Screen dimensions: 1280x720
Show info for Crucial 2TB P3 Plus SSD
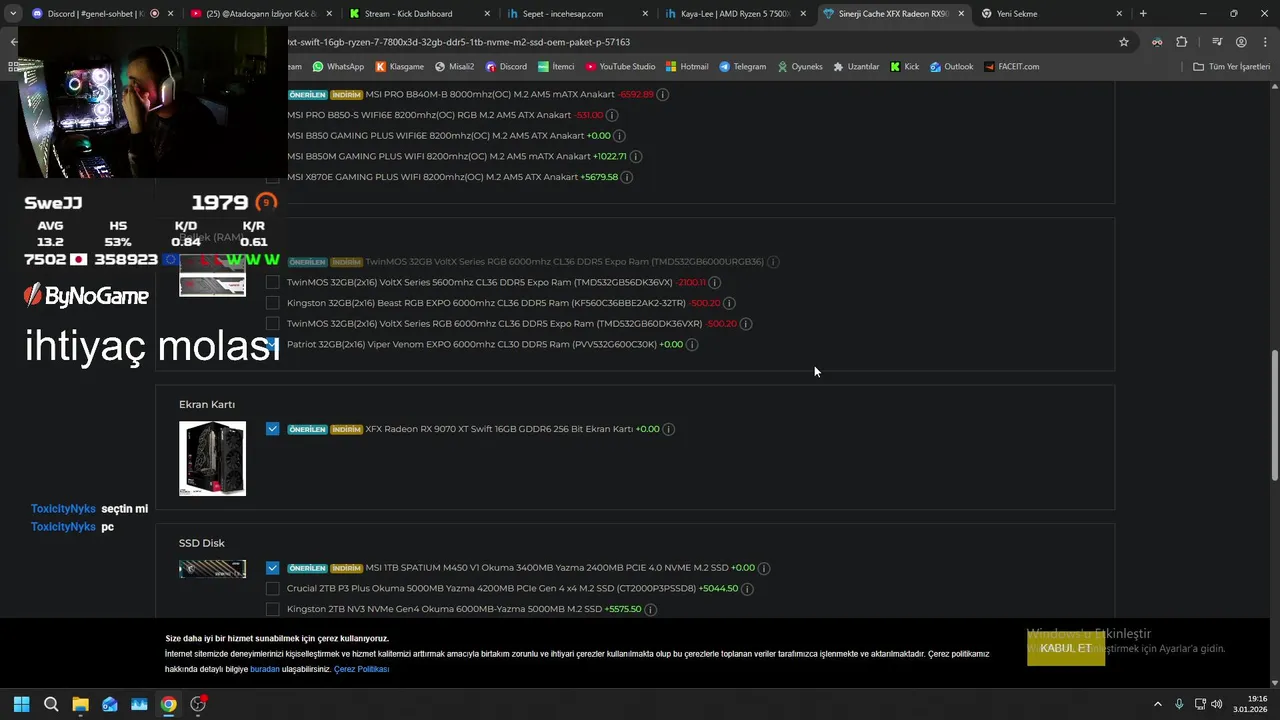coord(747,589)
